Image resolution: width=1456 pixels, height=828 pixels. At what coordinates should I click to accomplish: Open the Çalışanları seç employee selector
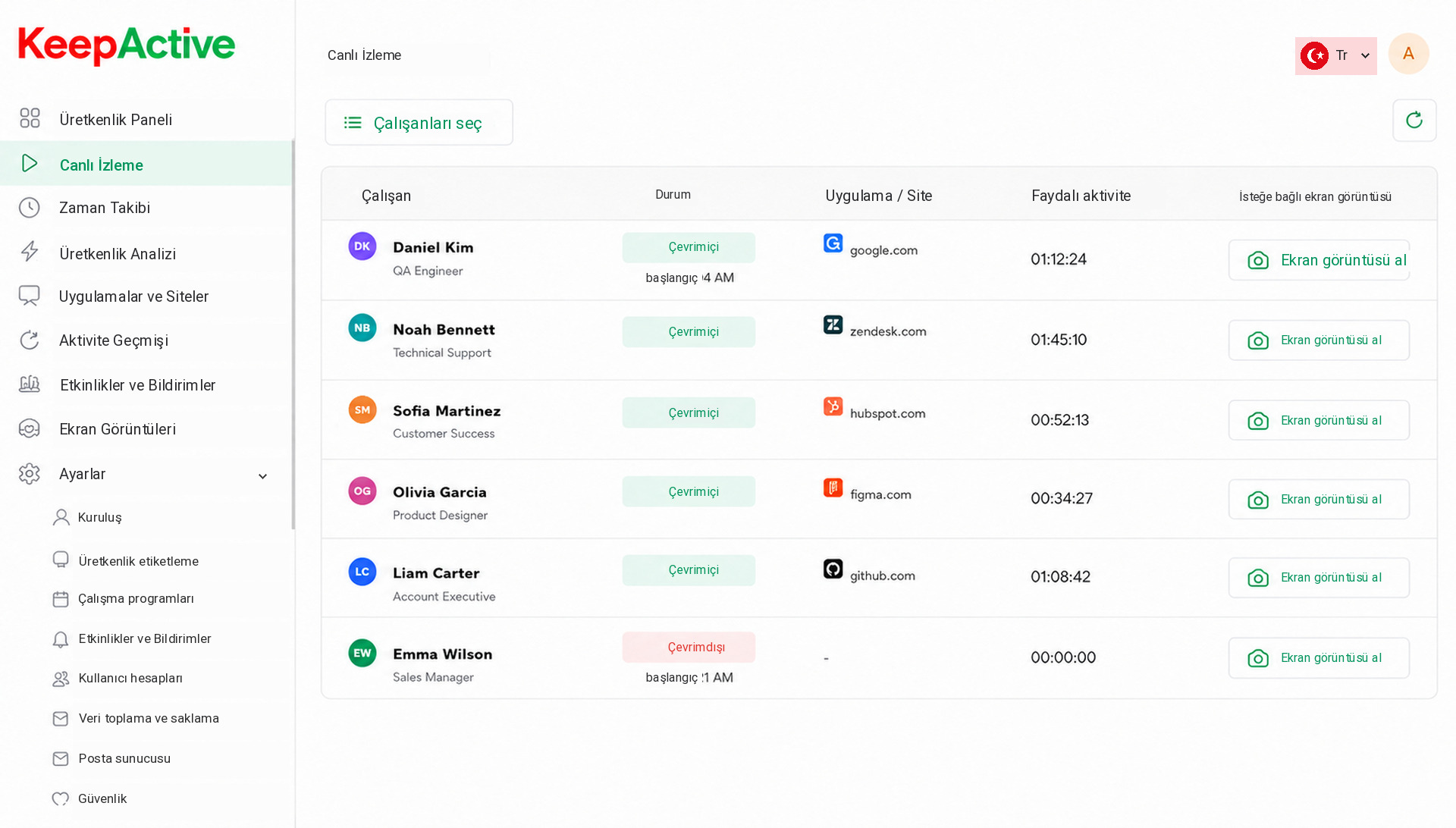tap(419, 123)
